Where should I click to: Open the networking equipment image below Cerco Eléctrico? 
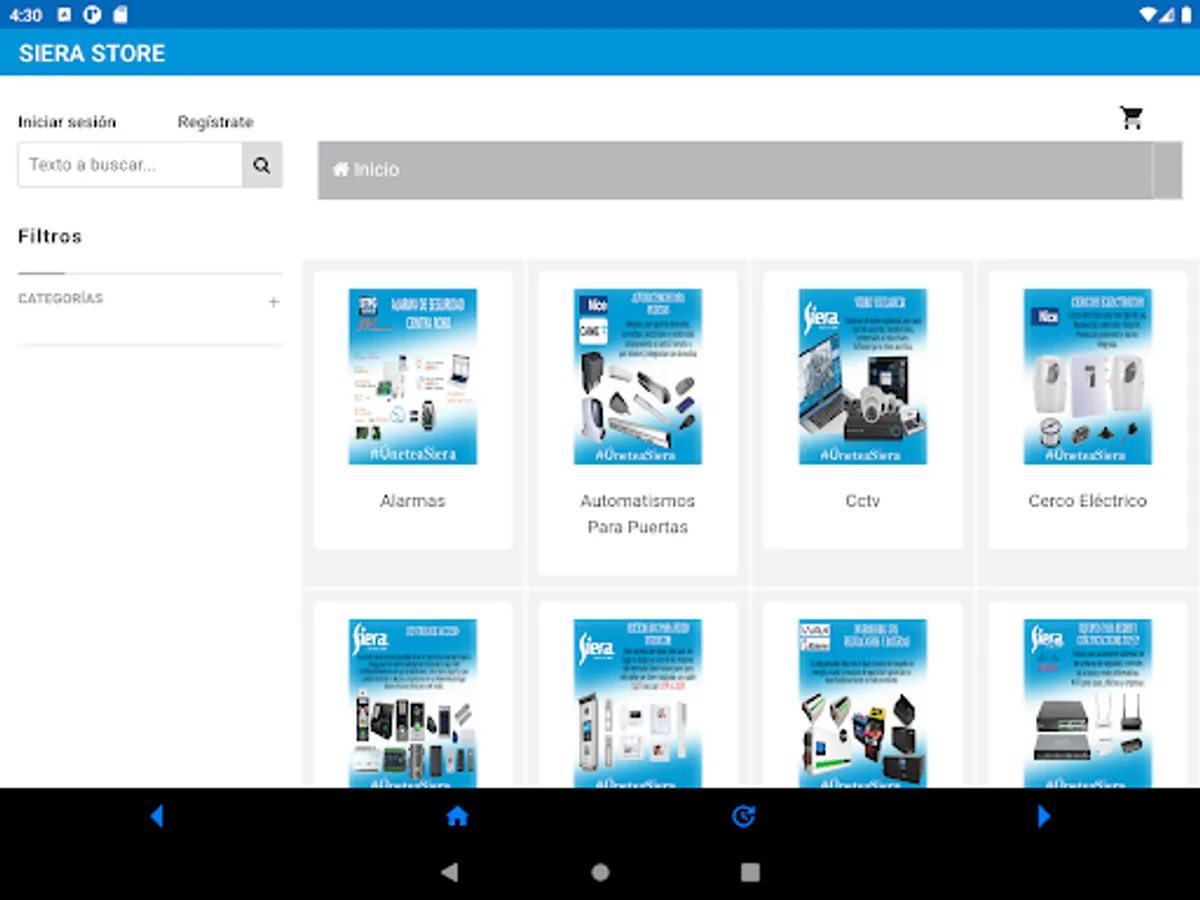pos(1088,703)
